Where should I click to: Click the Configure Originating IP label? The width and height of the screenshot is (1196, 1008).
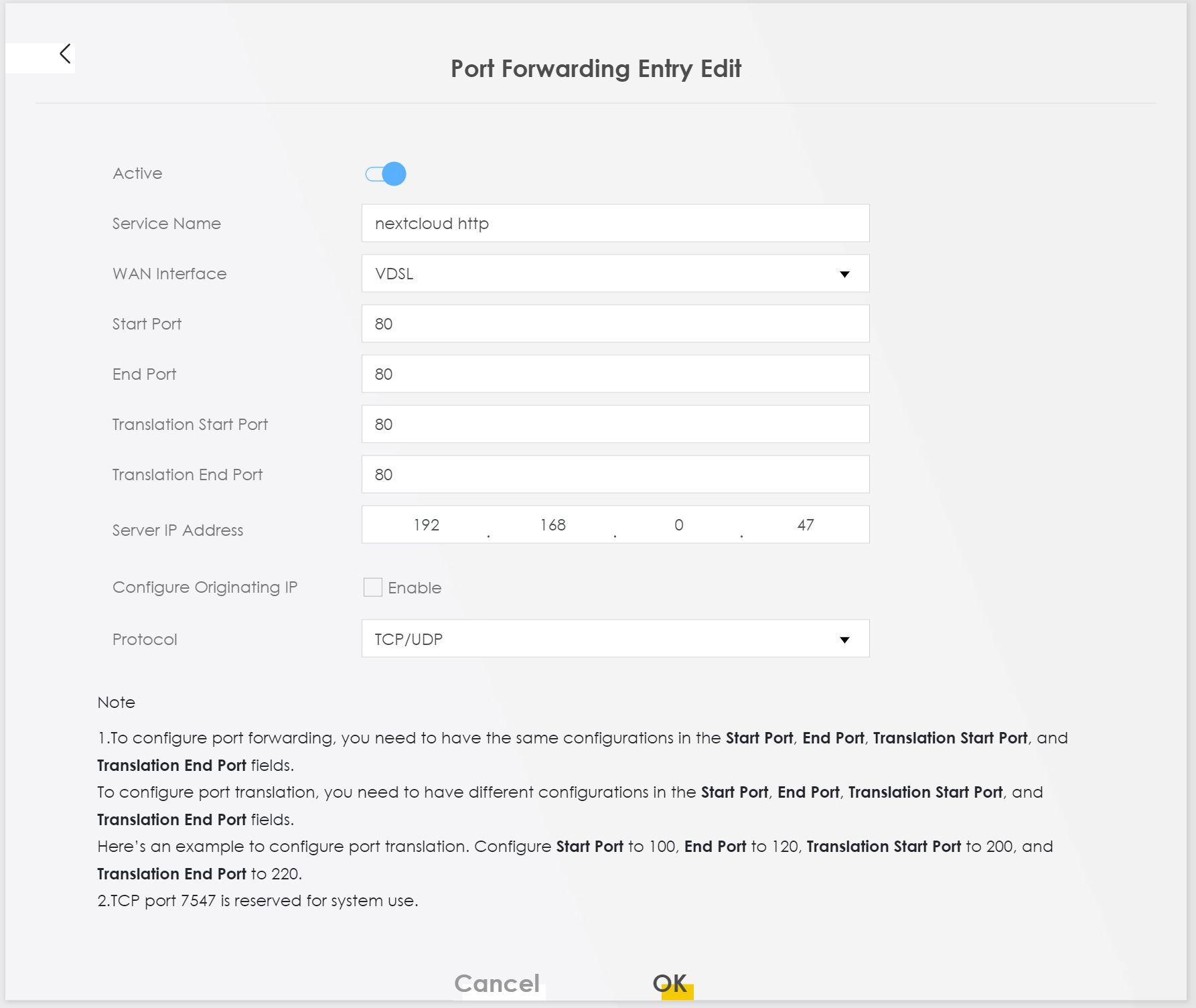point(204,587)
